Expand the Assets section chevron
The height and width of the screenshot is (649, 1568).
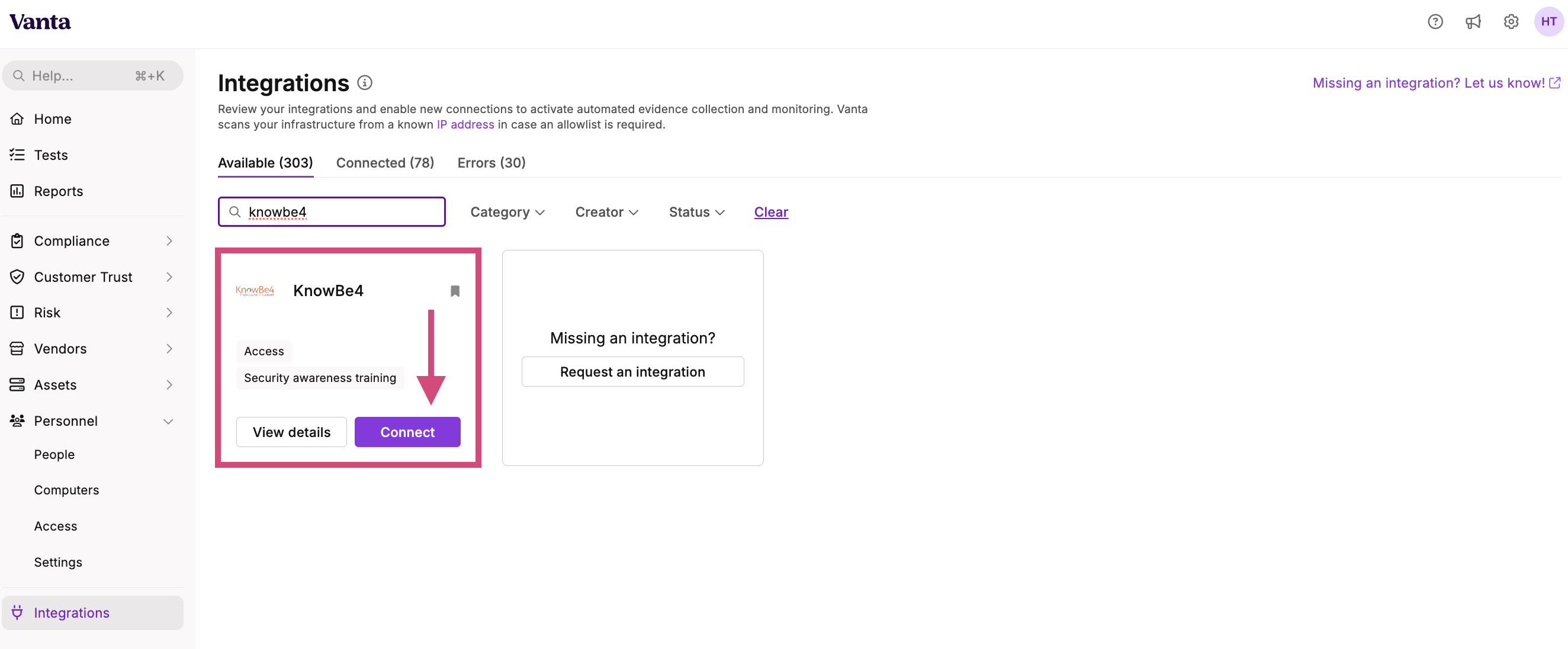coord(169,385)
